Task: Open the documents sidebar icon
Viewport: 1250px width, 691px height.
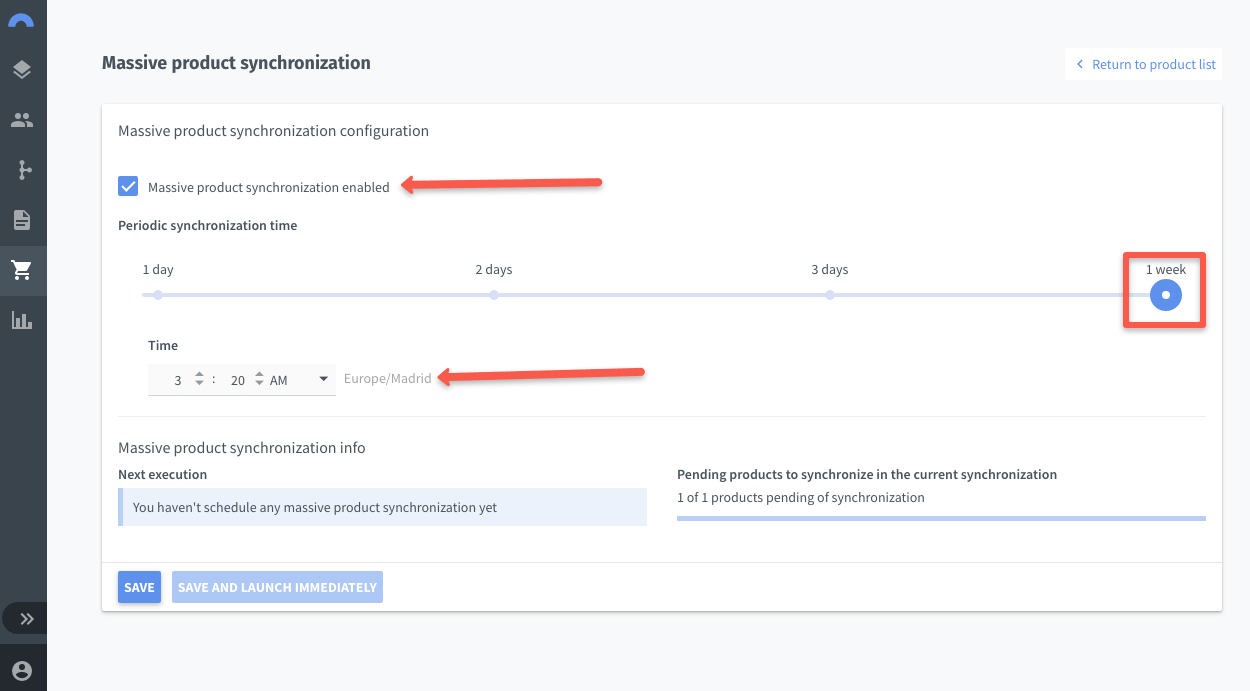Action: 22,220
